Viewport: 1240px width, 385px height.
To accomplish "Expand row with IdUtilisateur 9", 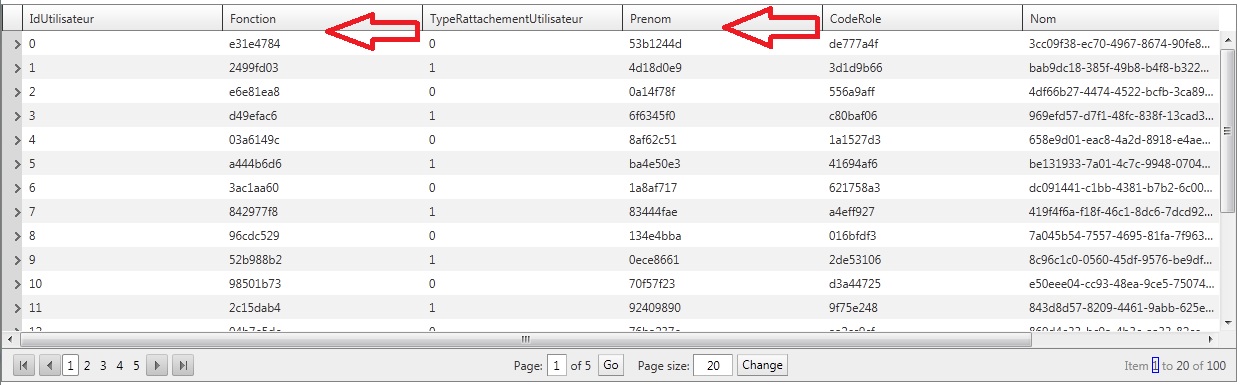I will point(17,260).
